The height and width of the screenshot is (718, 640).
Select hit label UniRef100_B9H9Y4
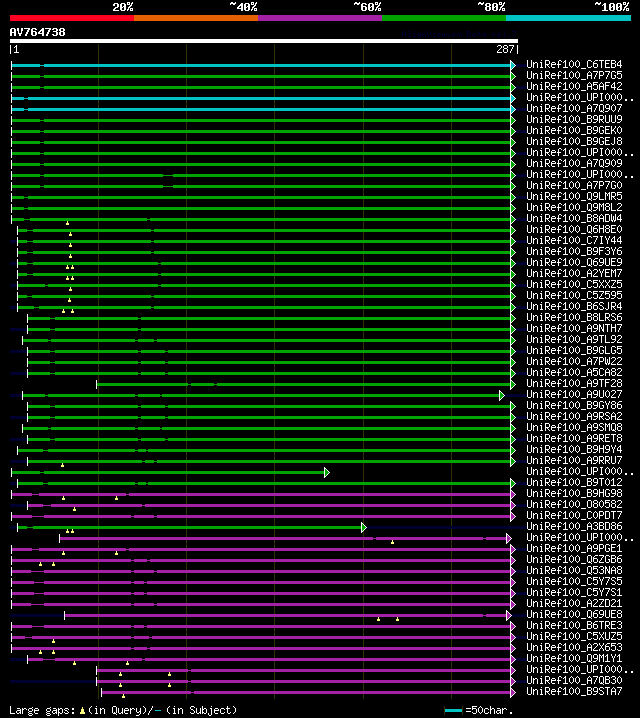point(574,449)
